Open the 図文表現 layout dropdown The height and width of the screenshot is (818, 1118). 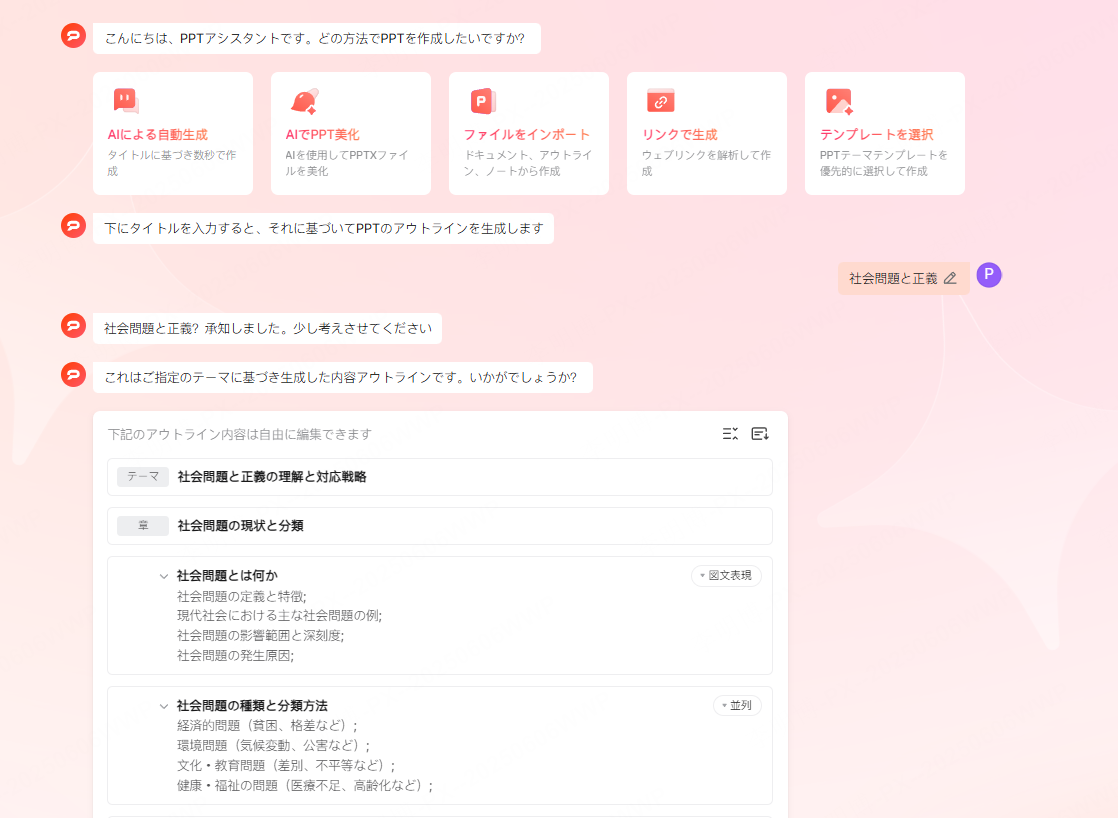point(726,576)
